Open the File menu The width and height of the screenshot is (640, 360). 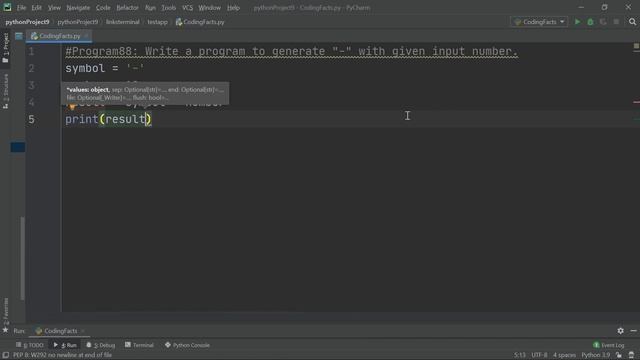[x=21, y=8]
